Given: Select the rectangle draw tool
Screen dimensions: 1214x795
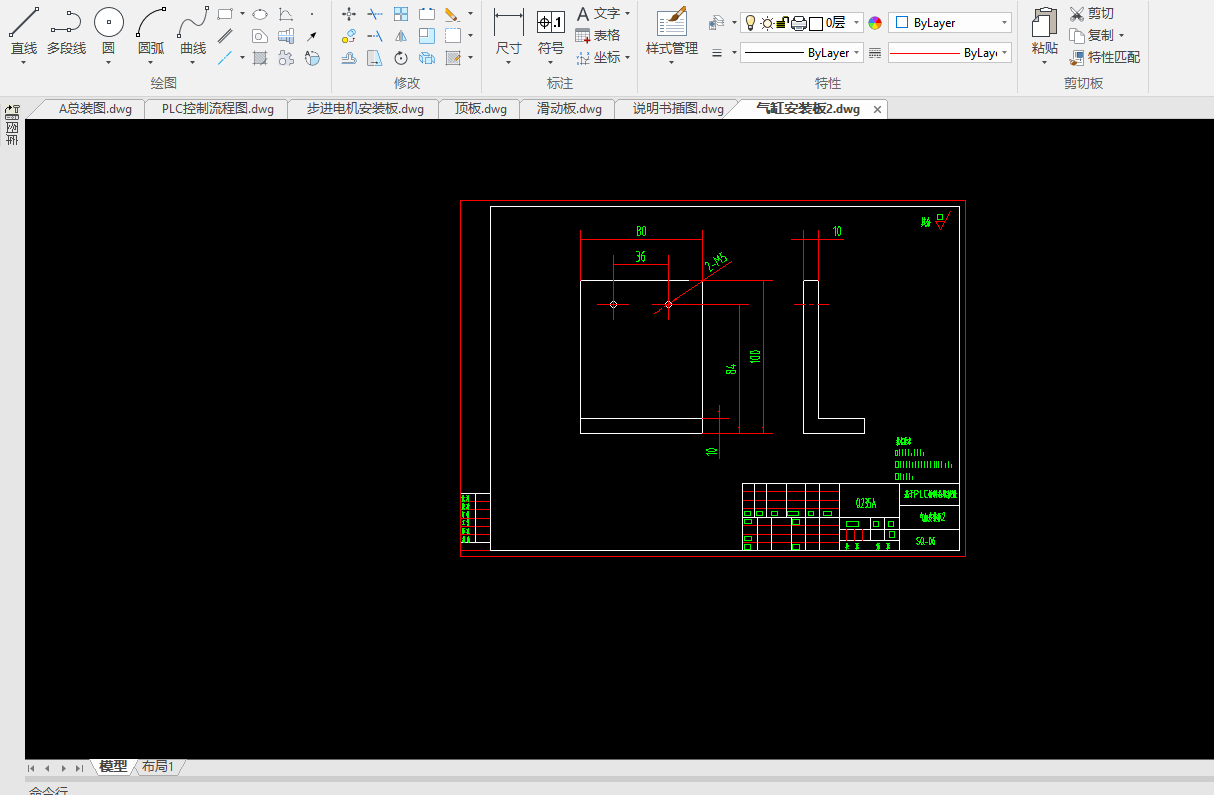Looking at the screenshot, I should [x=226, y=14].
